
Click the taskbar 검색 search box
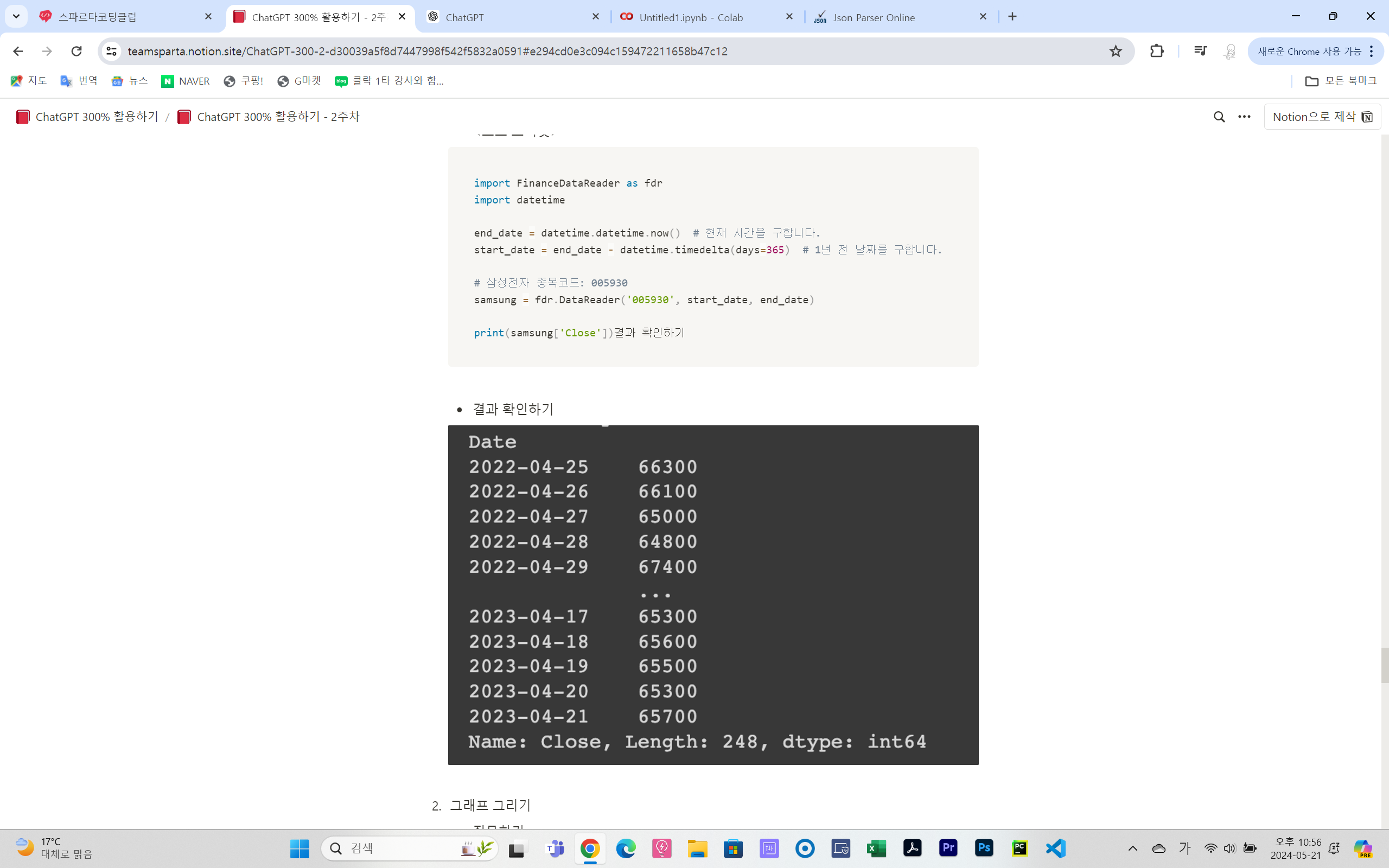click(410, 848)
